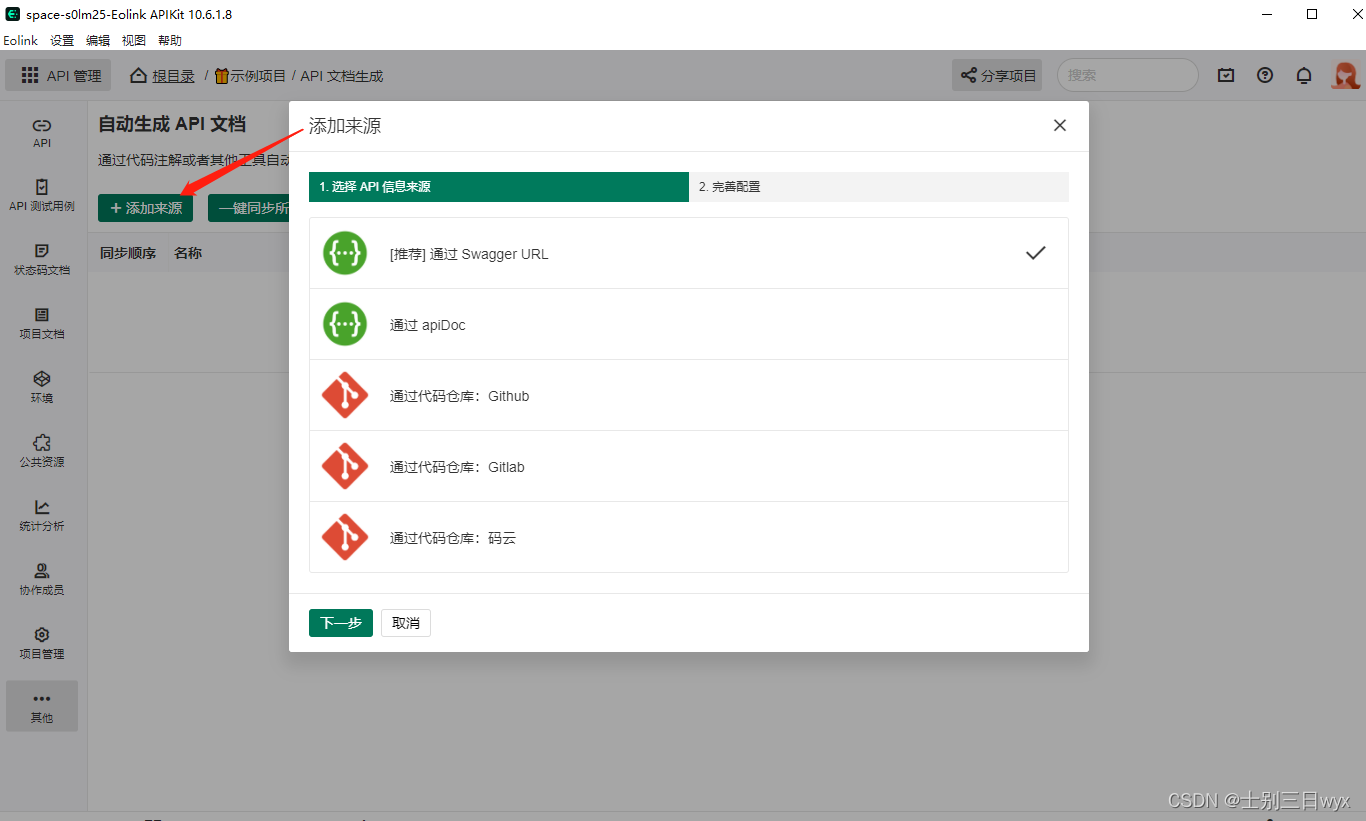Select 其他 in sidebar

[42, 707]
